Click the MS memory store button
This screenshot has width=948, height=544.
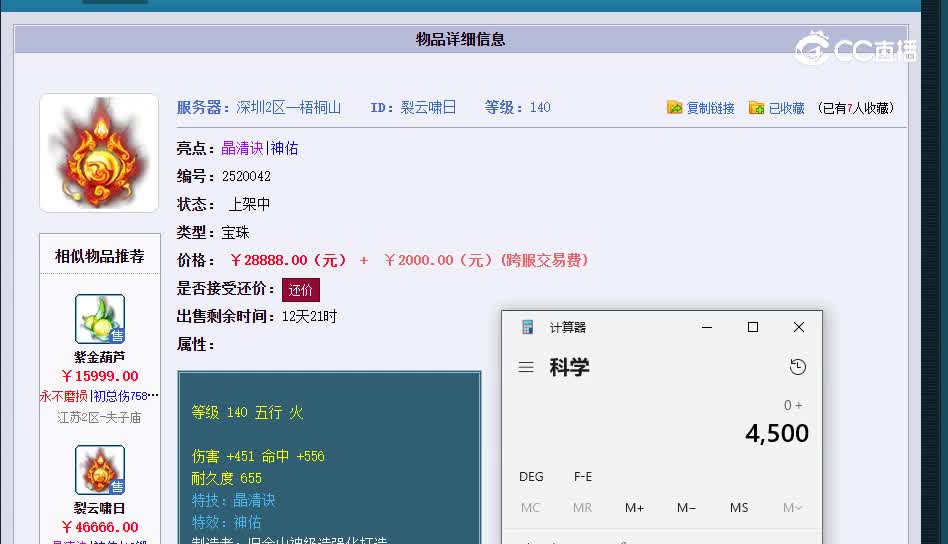739,508
